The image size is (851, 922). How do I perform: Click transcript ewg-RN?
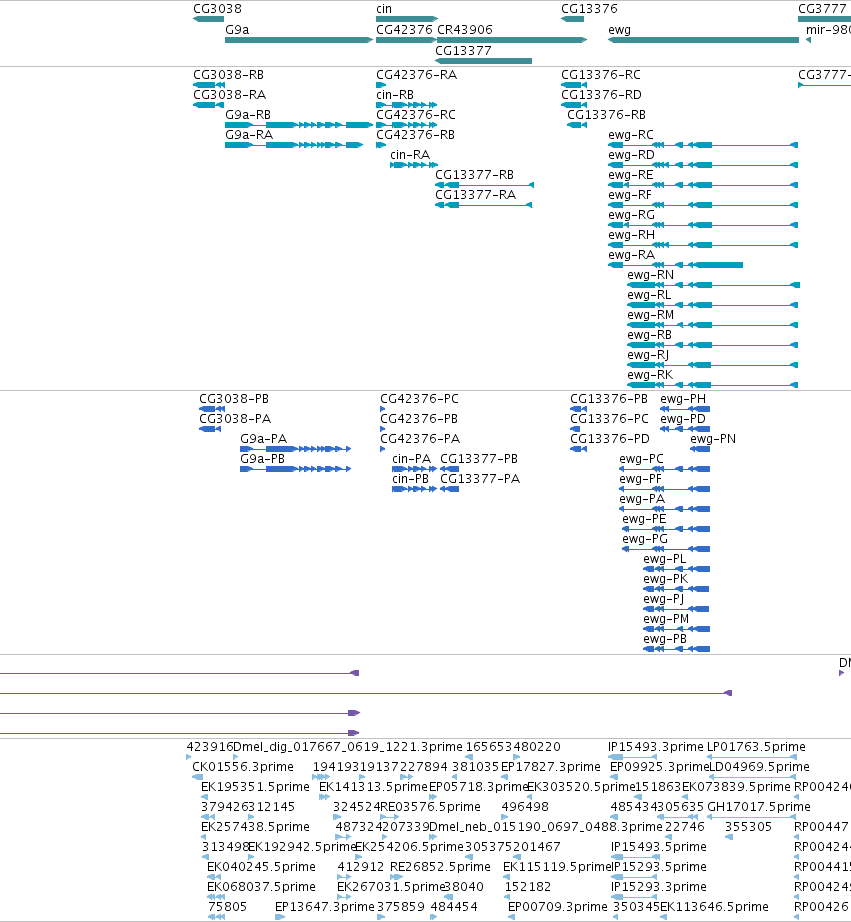[x=713, y=285]
